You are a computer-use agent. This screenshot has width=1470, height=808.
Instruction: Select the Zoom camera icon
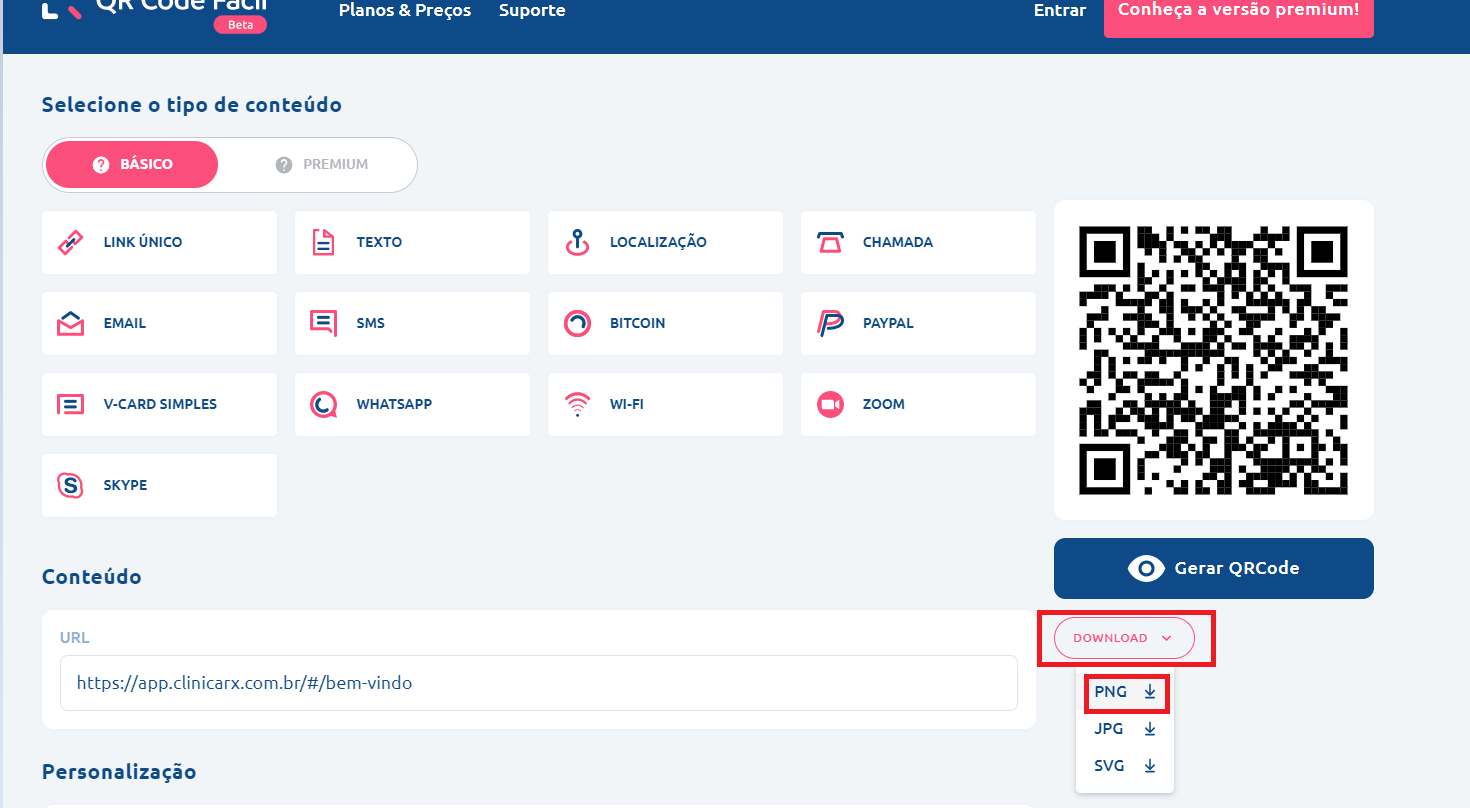[830, 404]
